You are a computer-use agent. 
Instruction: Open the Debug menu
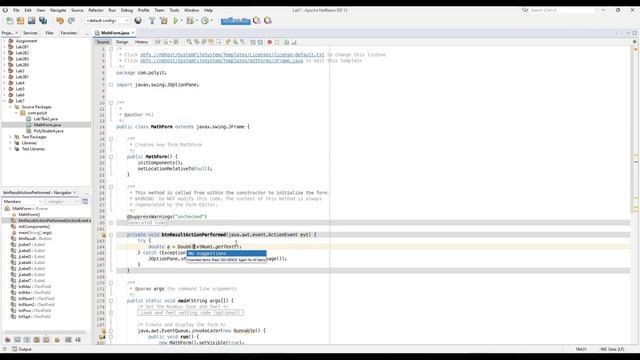coord(127,10)
